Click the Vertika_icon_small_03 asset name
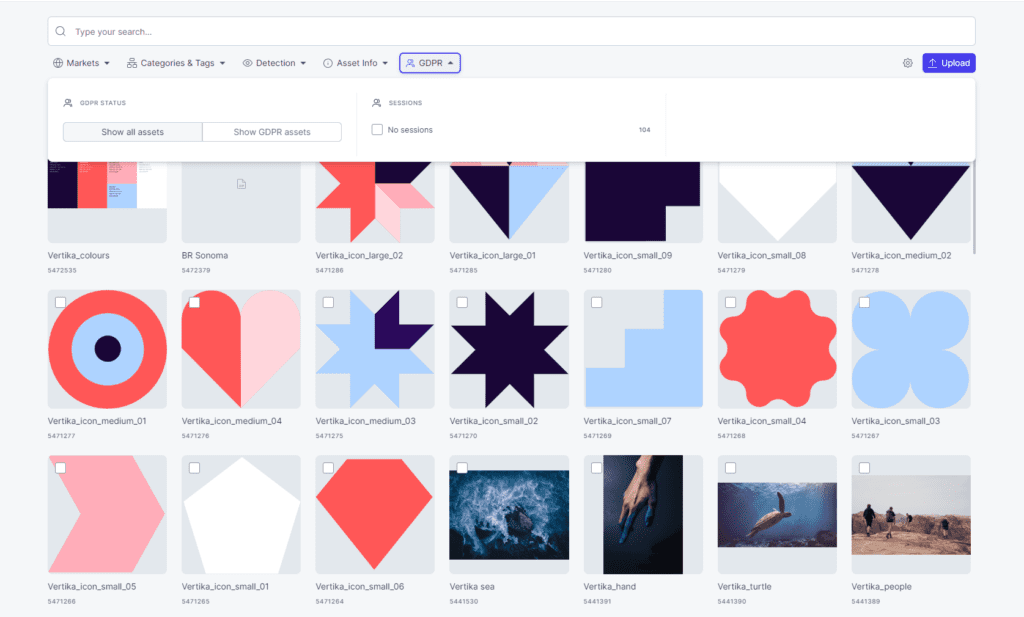Viewport: 1024px width, 617px height. click(x=895, y=421)
